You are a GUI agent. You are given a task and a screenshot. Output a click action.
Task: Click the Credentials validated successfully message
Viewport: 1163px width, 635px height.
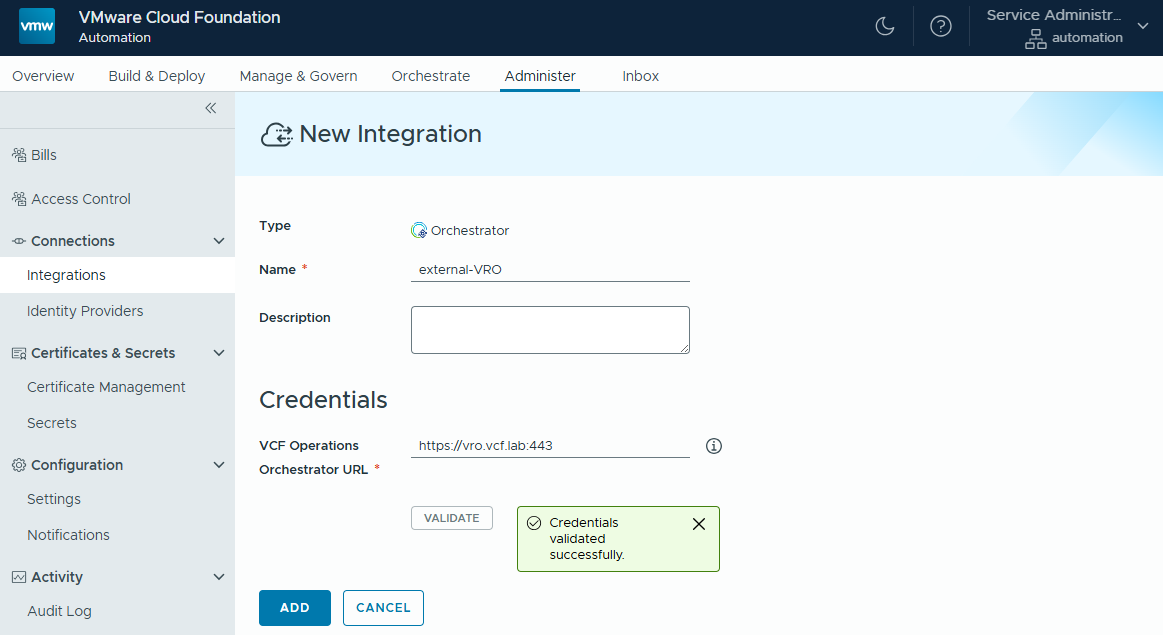pos(587,539)
